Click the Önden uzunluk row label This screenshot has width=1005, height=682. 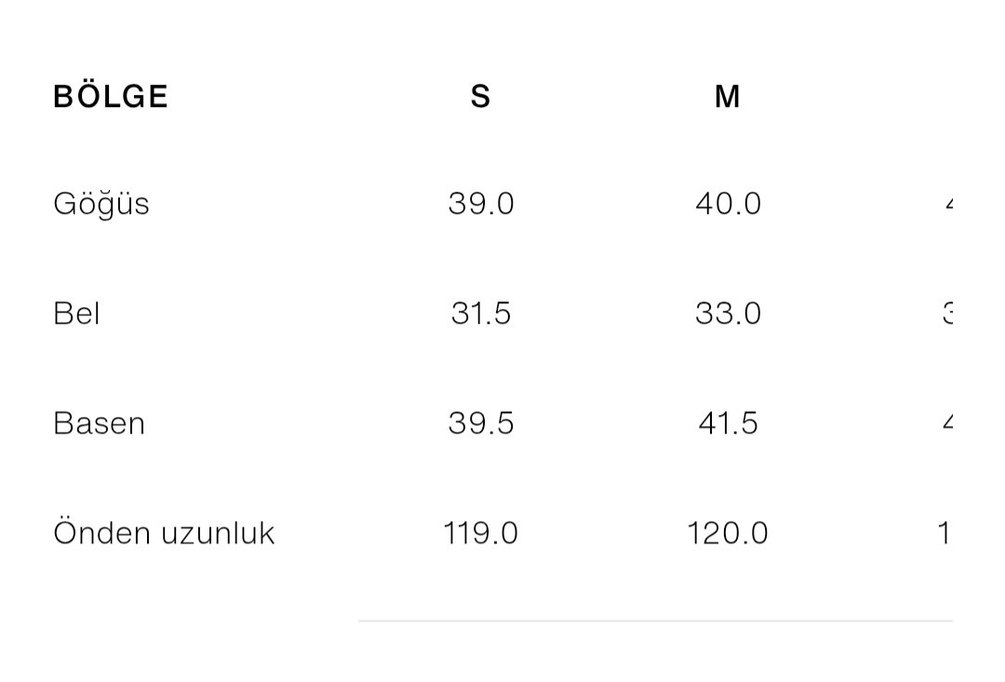tap(164, 533)
